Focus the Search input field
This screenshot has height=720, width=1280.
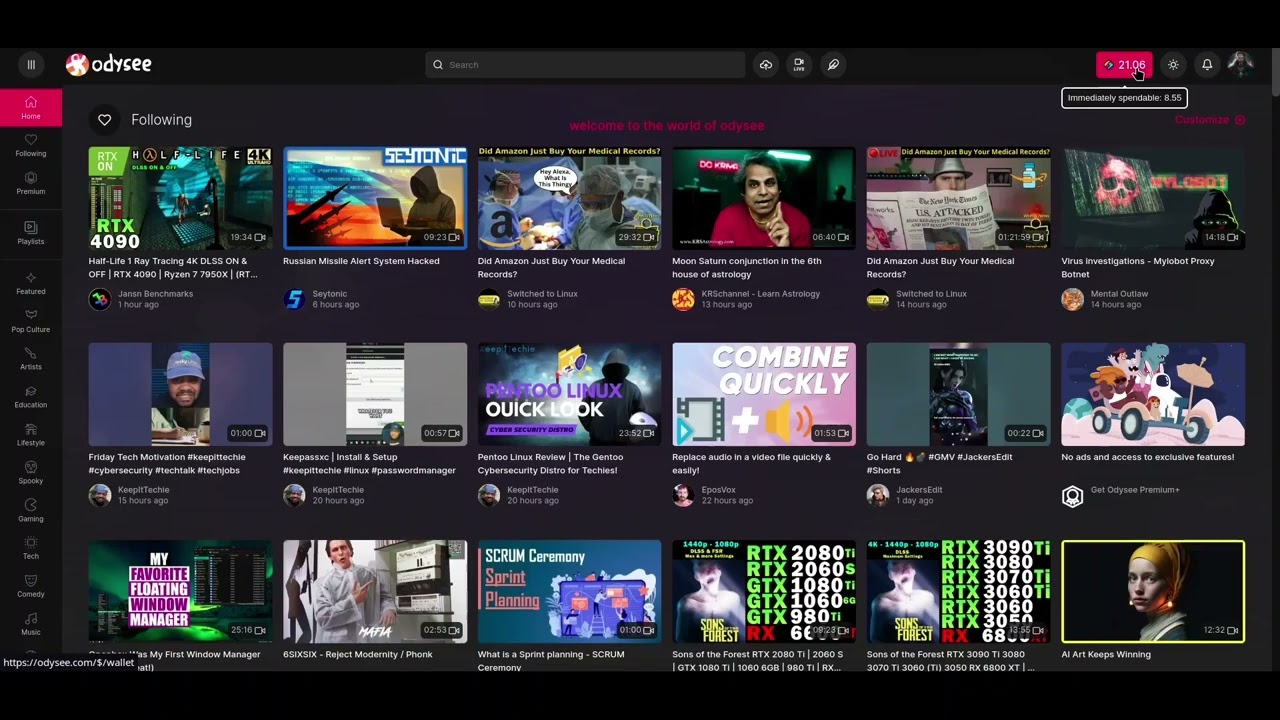point(585,65)
